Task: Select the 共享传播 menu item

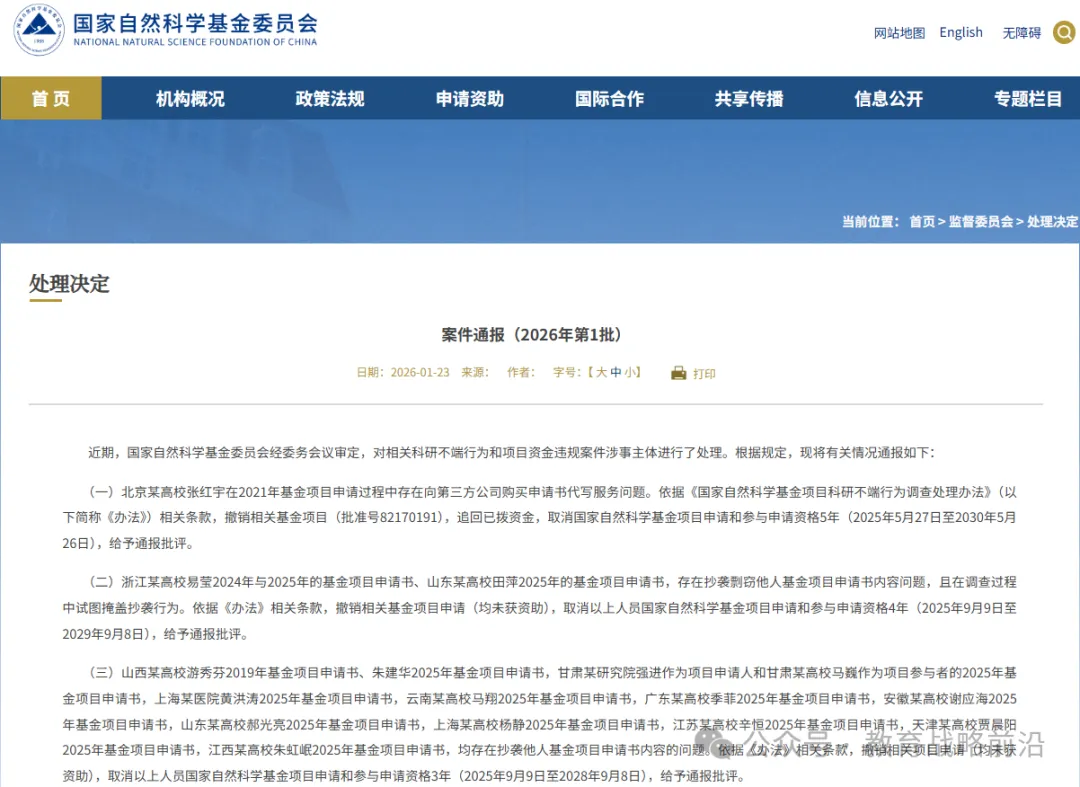Action: point(749,98)
